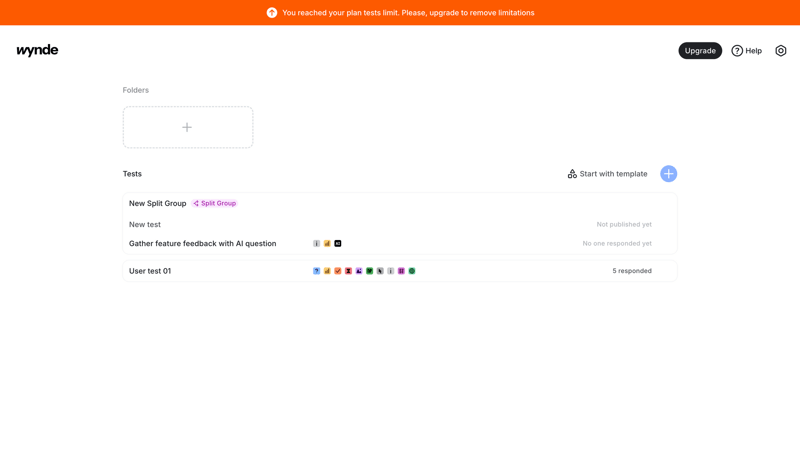Click gray cursor icon in User test 01
This screenshot has width=800, height=470.
click(x=380, y=271)
